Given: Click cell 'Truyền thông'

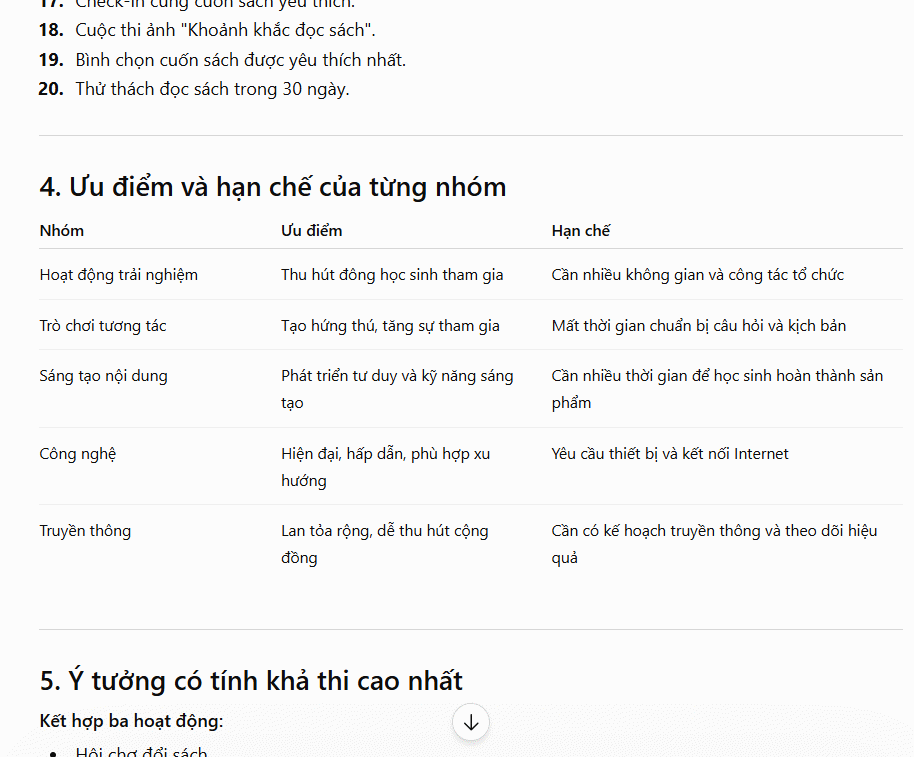Looking at the screenshot, I should (85, 530).
